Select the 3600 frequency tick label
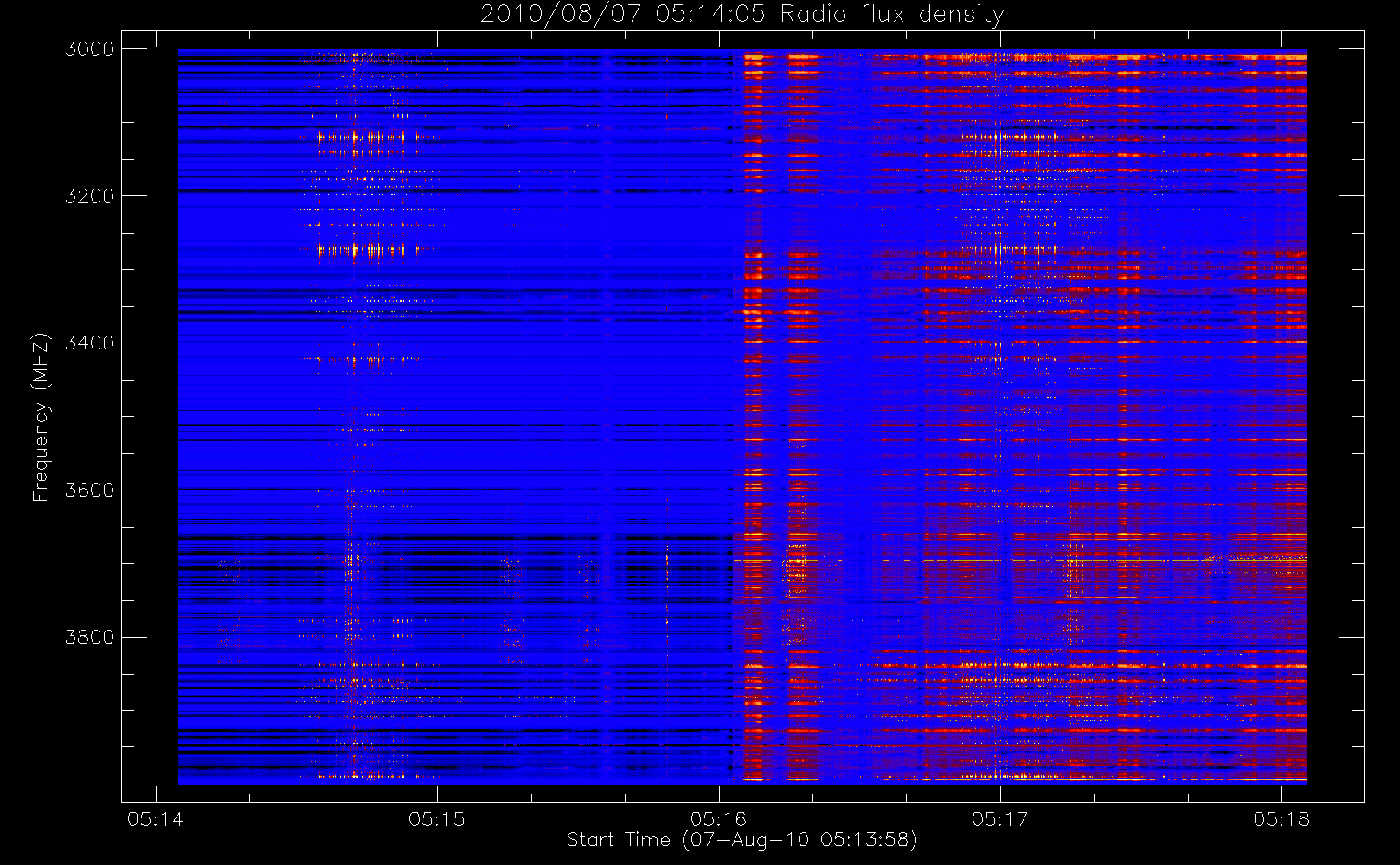 point(90,490)
